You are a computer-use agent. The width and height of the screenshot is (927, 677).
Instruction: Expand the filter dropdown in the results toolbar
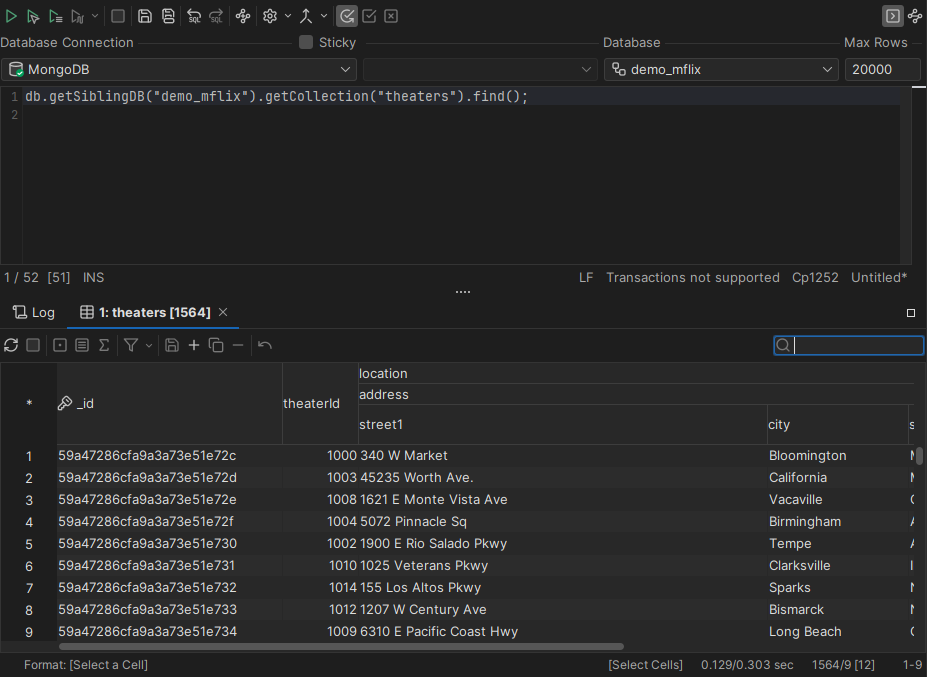click(149, 345)
